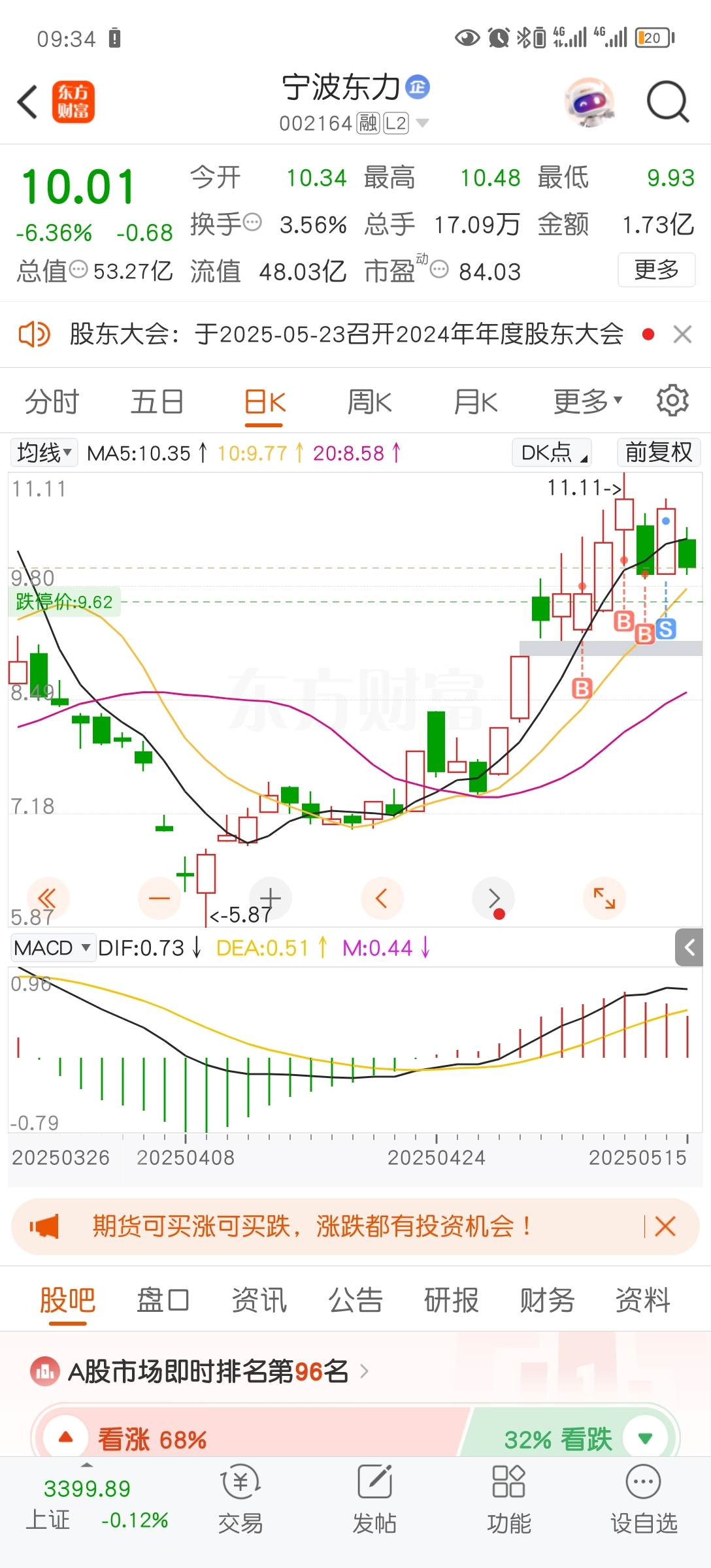Tap 设自选 to add watchlist

(644, 1500)
